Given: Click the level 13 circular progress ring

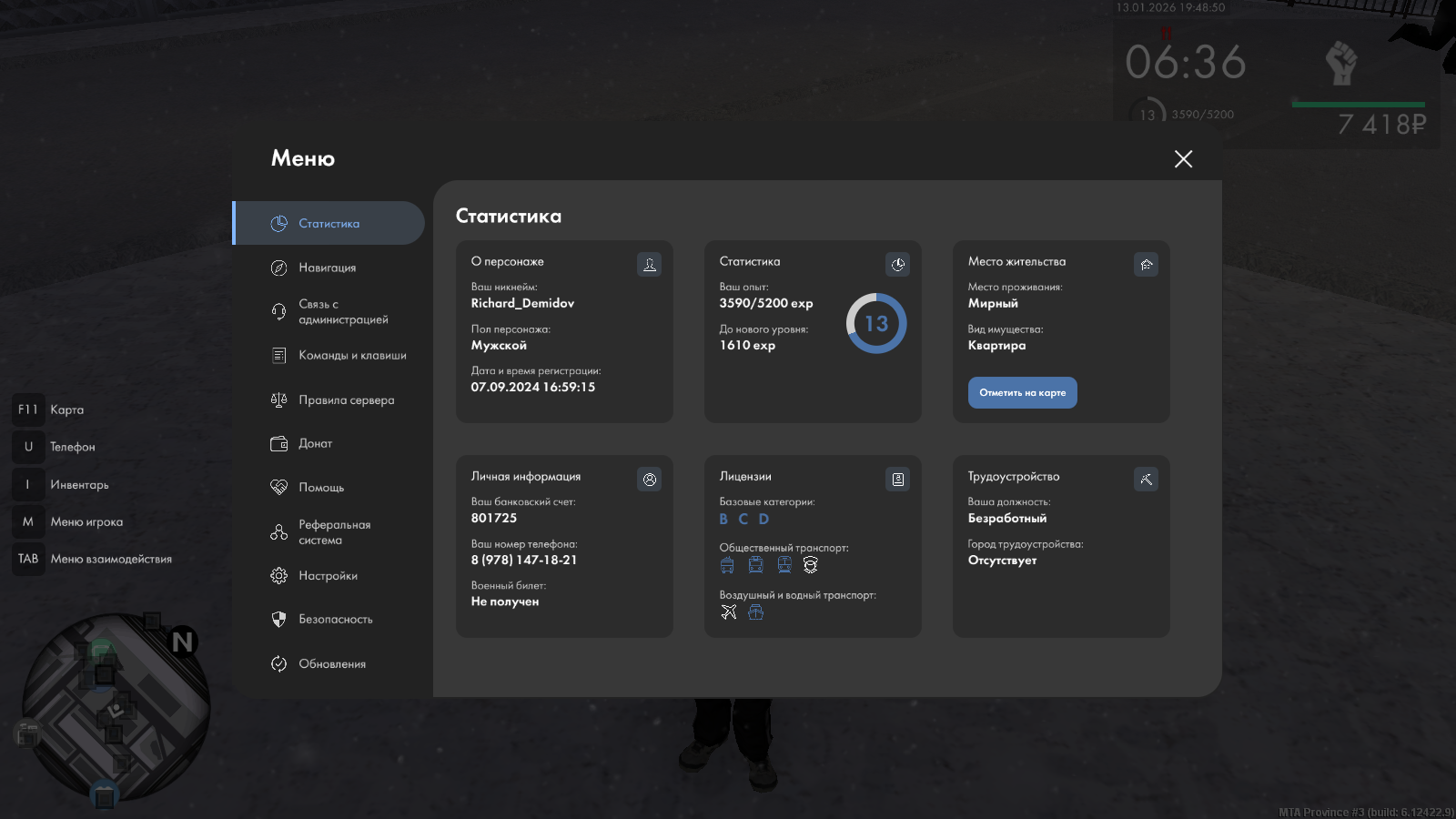Looking at the screenshot, I should point(875,324).
